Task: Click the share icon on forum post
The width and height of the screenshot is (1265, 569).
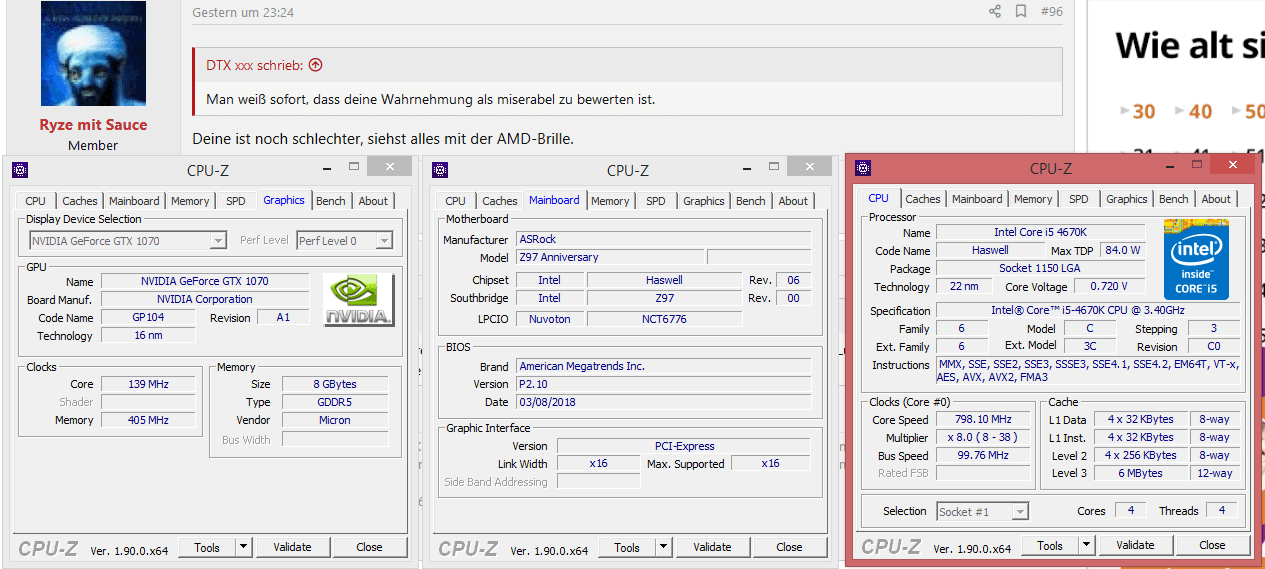Action: 994,12
